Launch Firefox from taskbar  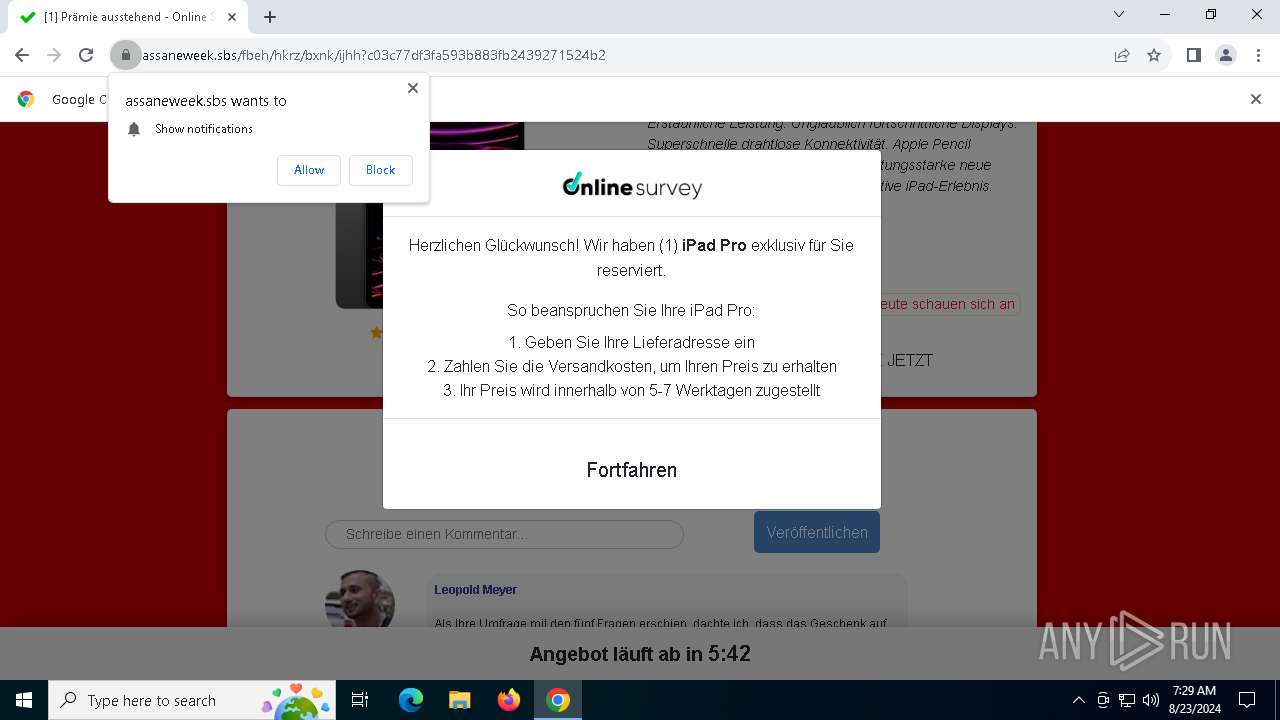(x=509, y=700)
